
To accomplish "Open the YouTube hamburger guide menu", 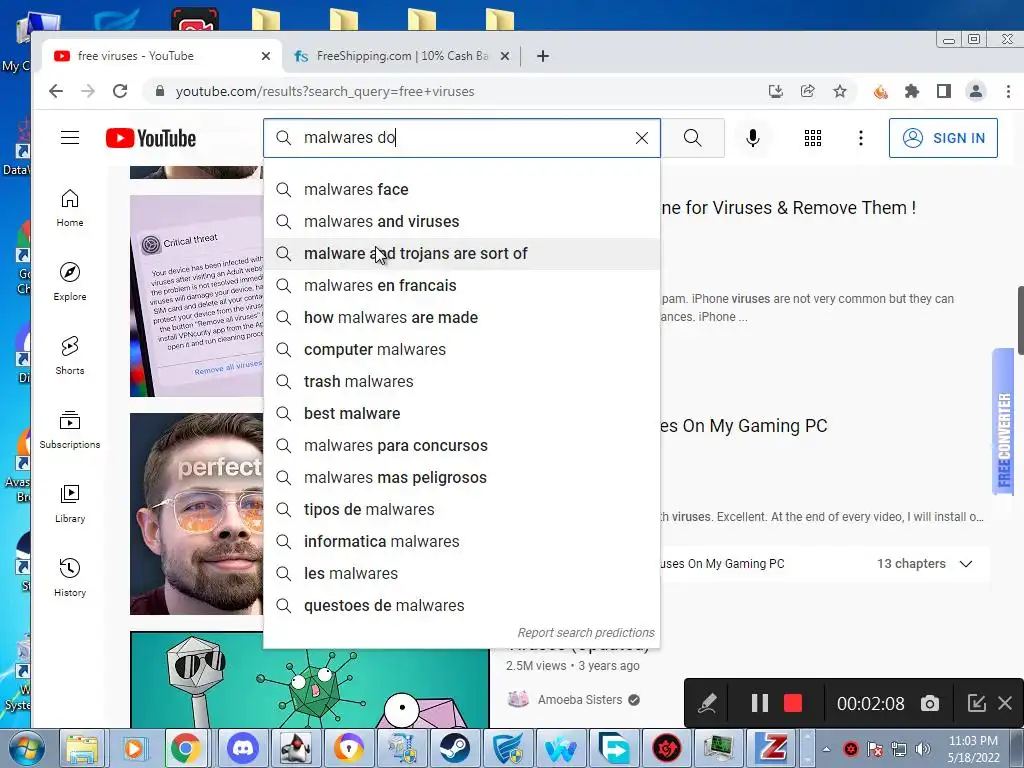I will click(70, 138).
